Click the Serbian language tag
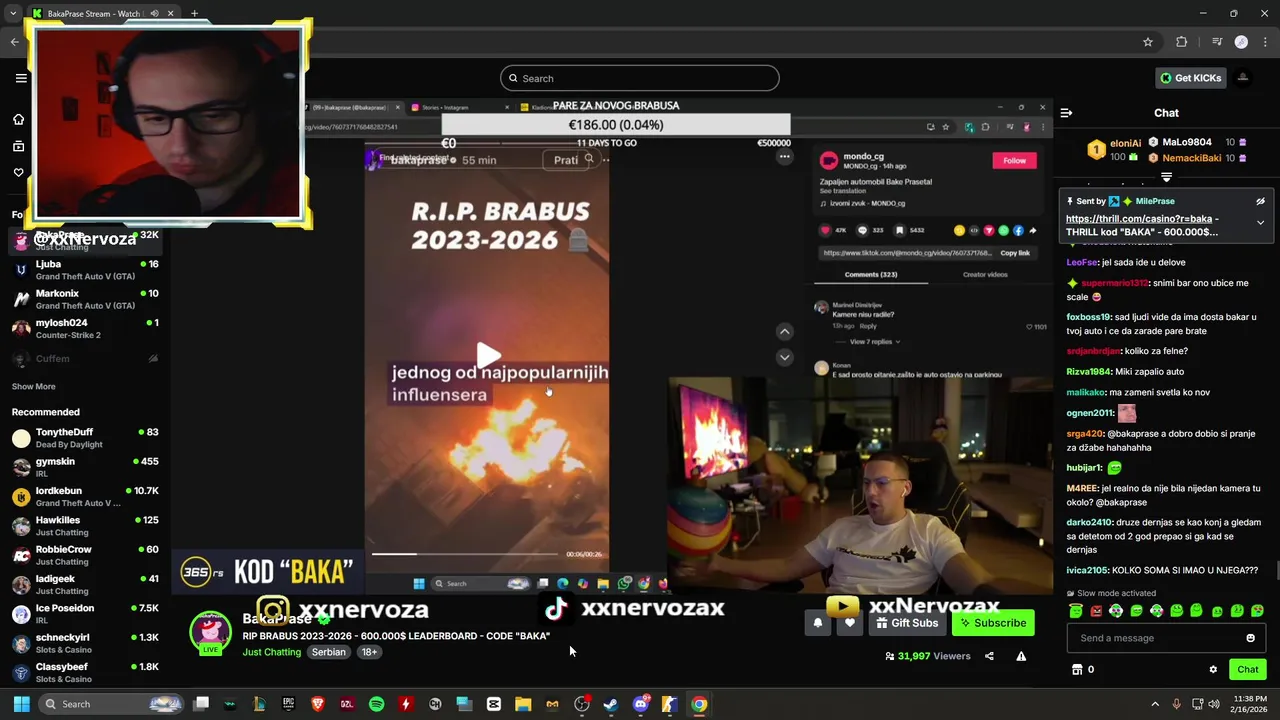This screenshot has height=720, width=1280. 328,652
